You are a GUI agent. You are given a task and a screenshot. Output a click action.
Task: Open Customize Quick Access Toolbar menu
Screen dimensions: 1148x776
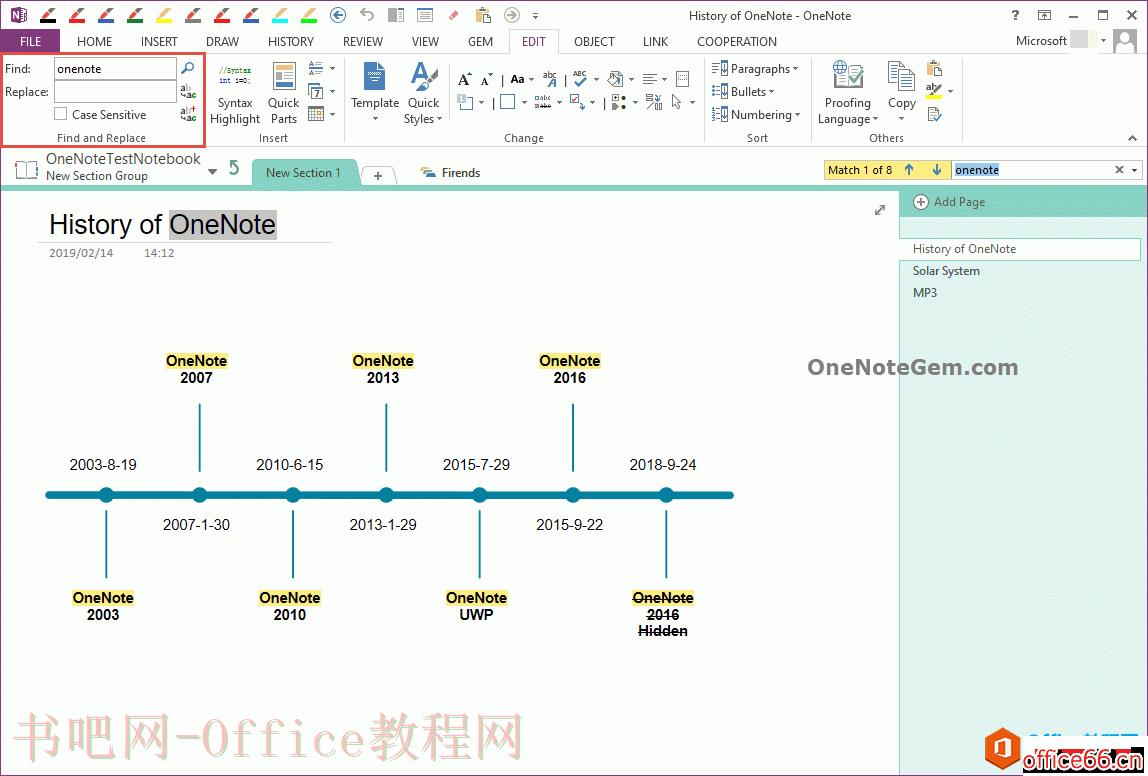536,15
